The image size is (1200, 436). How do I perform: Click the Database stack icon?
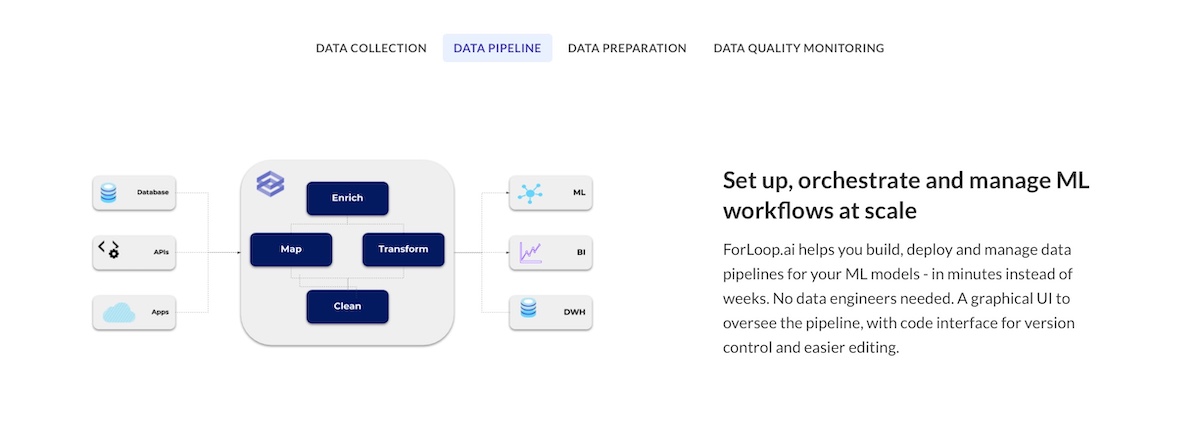108,192
